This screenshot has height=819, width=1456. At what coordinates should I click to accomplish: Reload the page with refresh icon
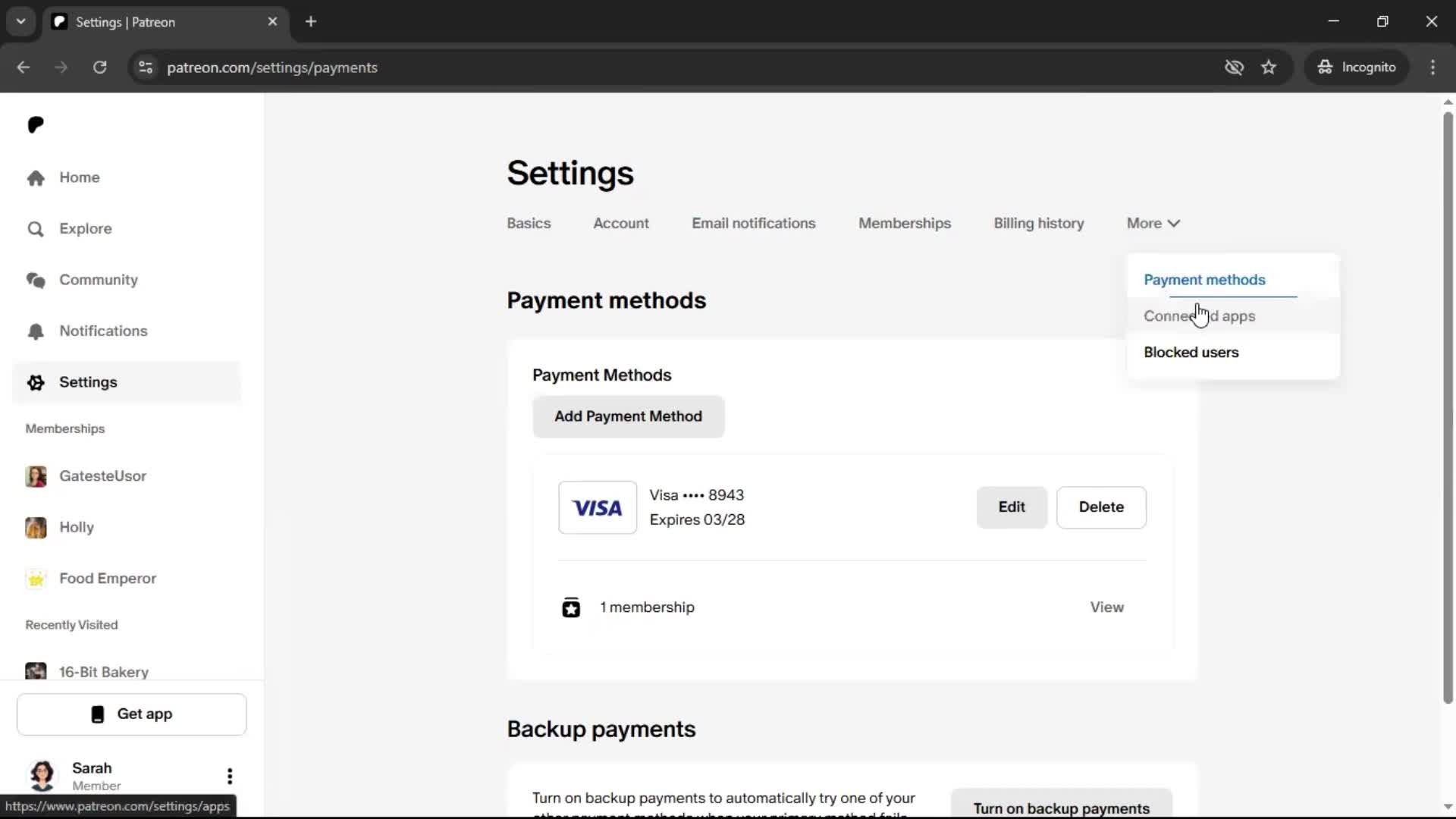[x=99, y=67]
